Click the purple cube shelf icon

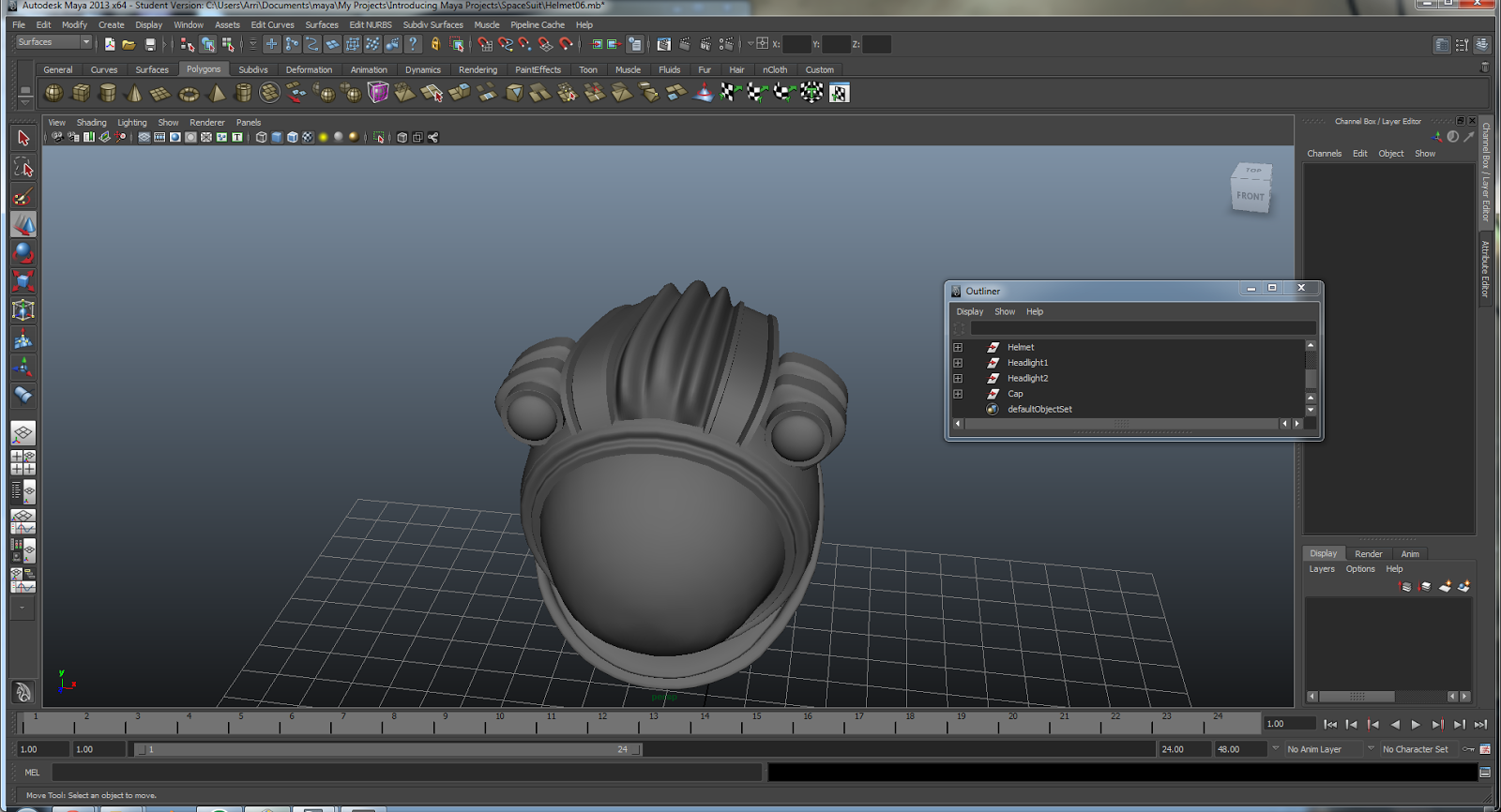pyautogui.click(x=378, y=92)
